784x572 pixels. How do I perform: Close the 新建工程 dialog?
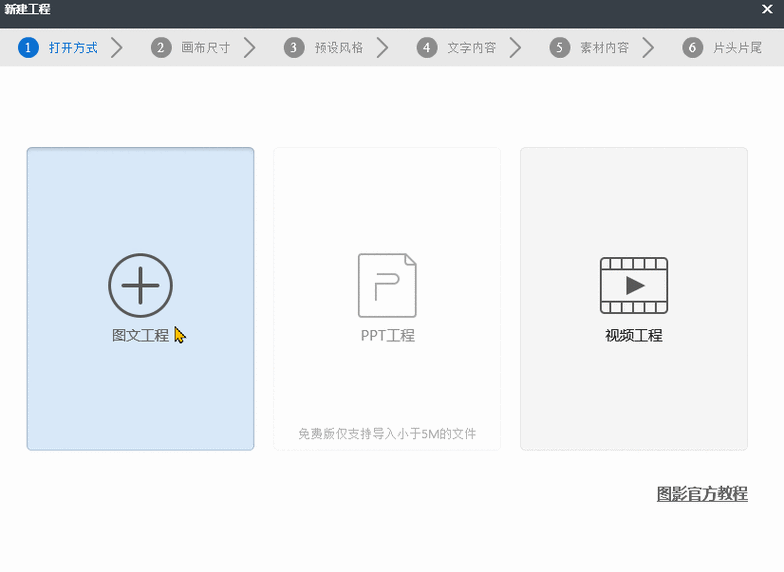pyautogui.click(x=767, y=9)
